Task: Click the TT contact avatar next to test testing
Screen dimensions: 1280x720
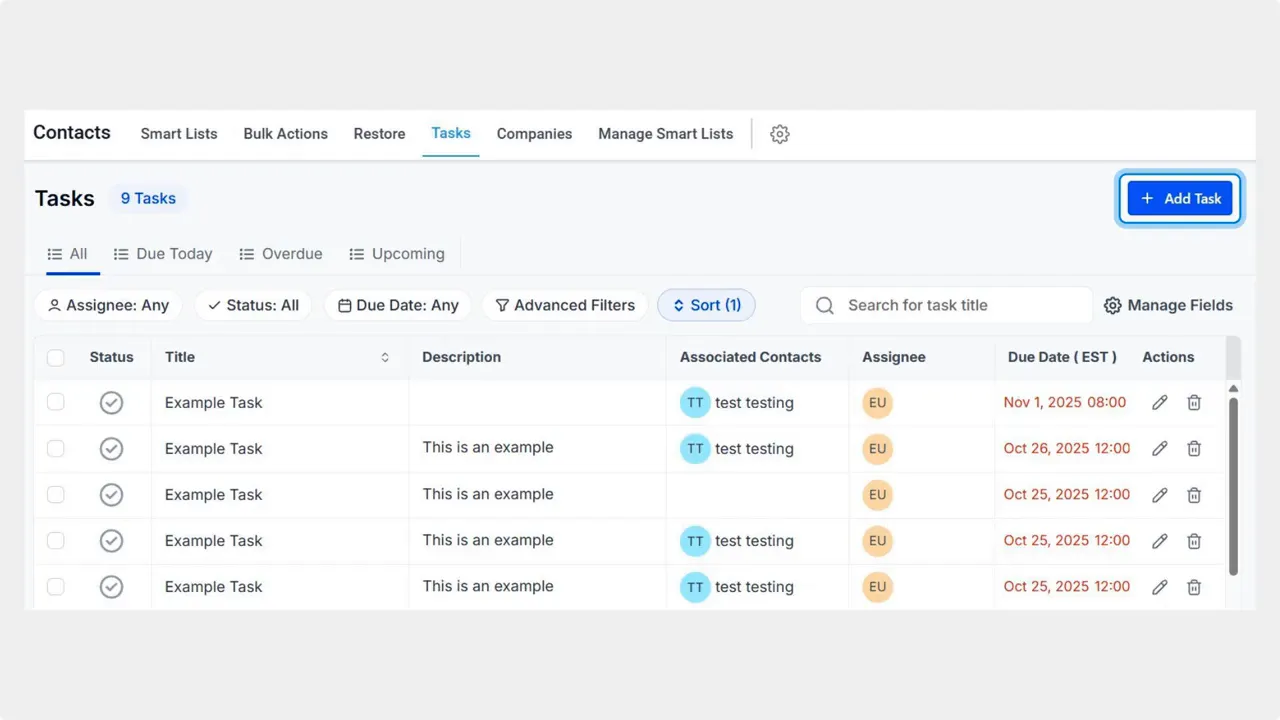Action: point(695,402)
